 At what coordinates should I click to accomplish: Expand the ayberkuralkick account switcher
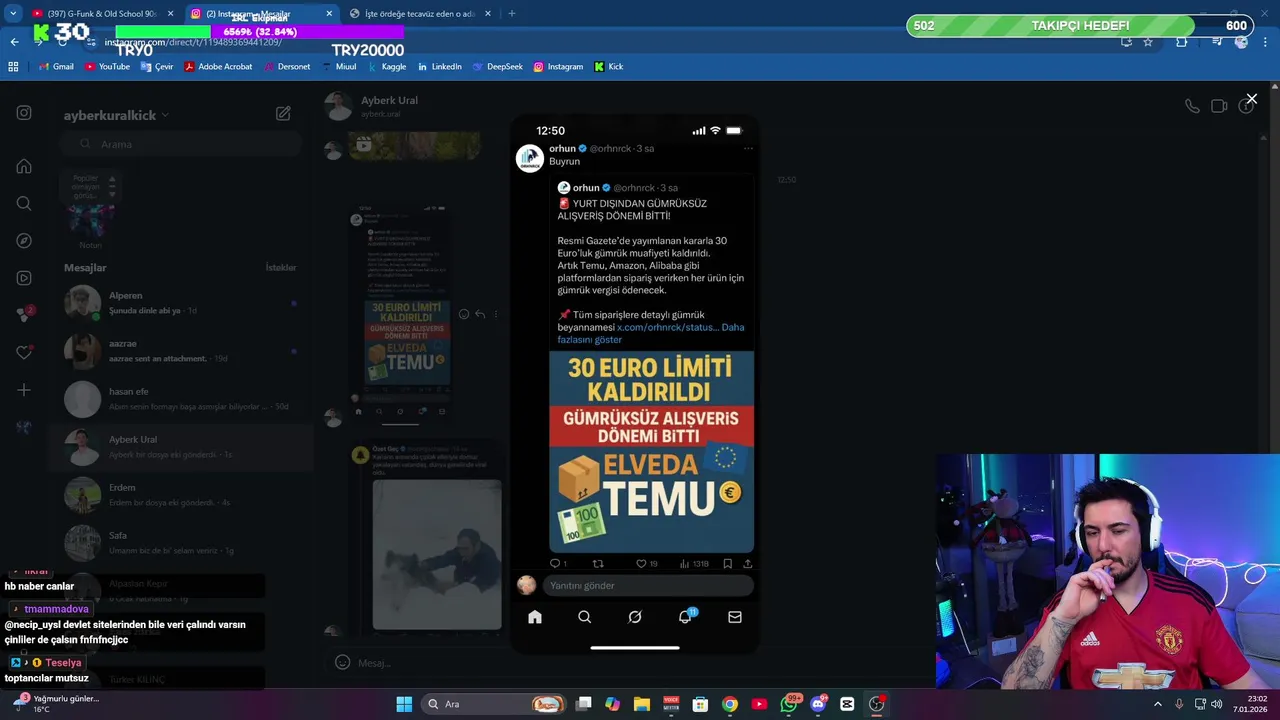pyautogui.click(x=116, y=115)
